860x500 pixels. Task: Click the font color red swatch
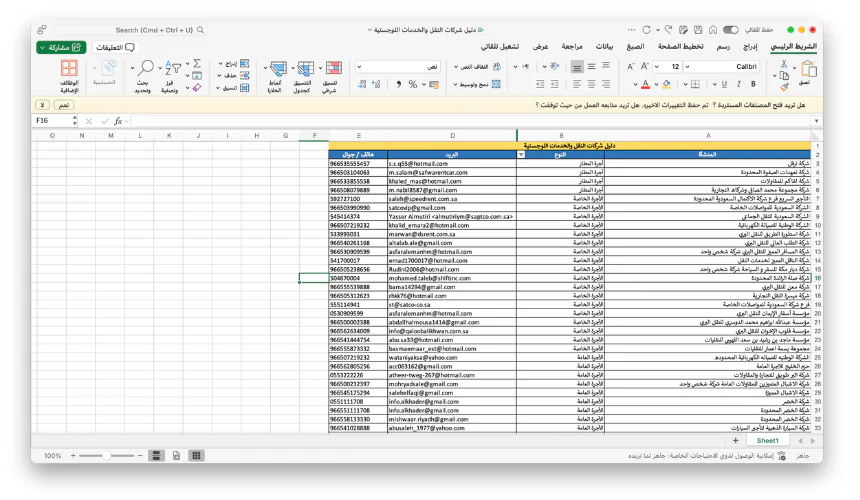[643, 85]
